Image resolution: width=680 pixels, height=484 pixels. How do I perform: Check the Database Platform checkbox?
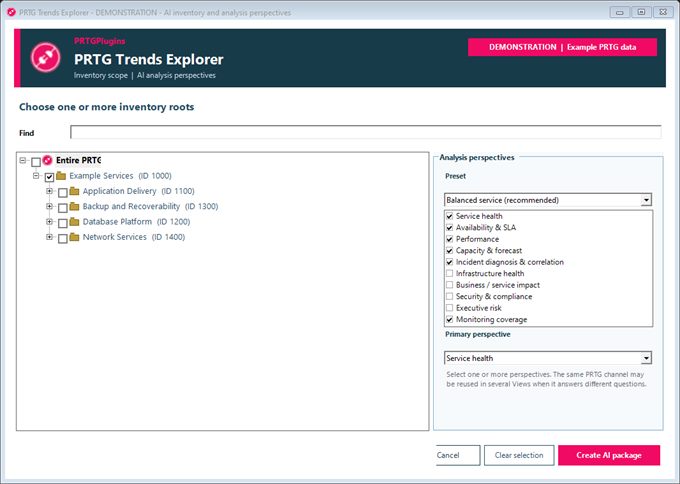click(x=63, y=223)
